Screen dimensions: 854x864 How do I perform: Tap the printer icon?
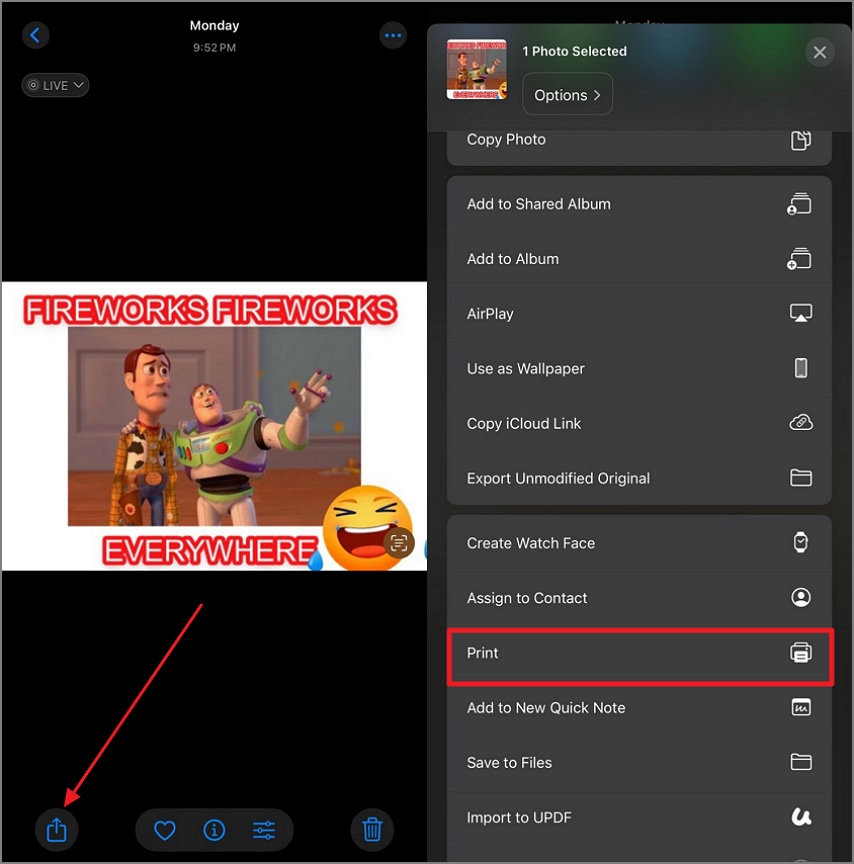coord(801,652)
